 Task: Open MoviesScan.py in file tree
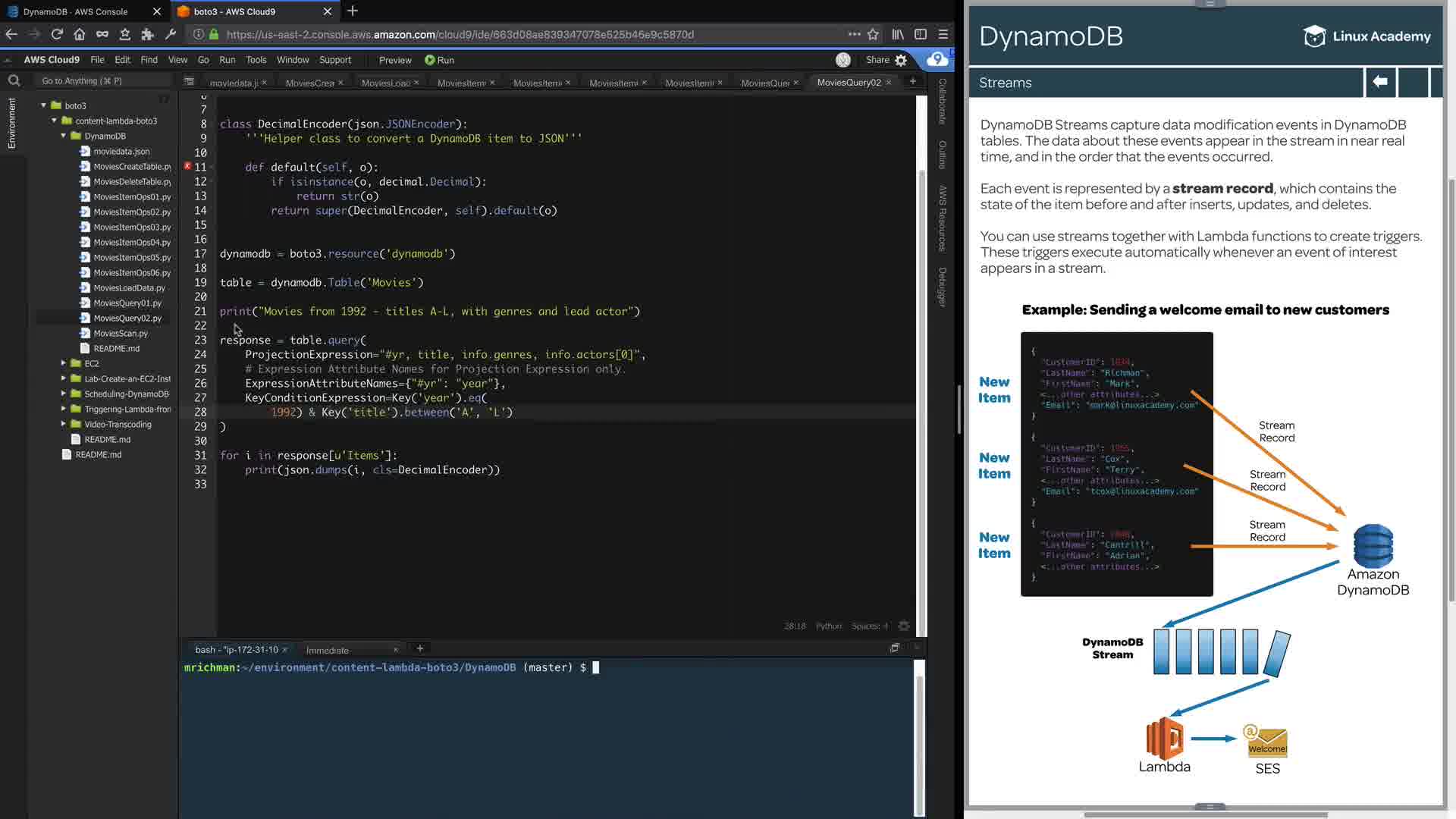point(121,333)
